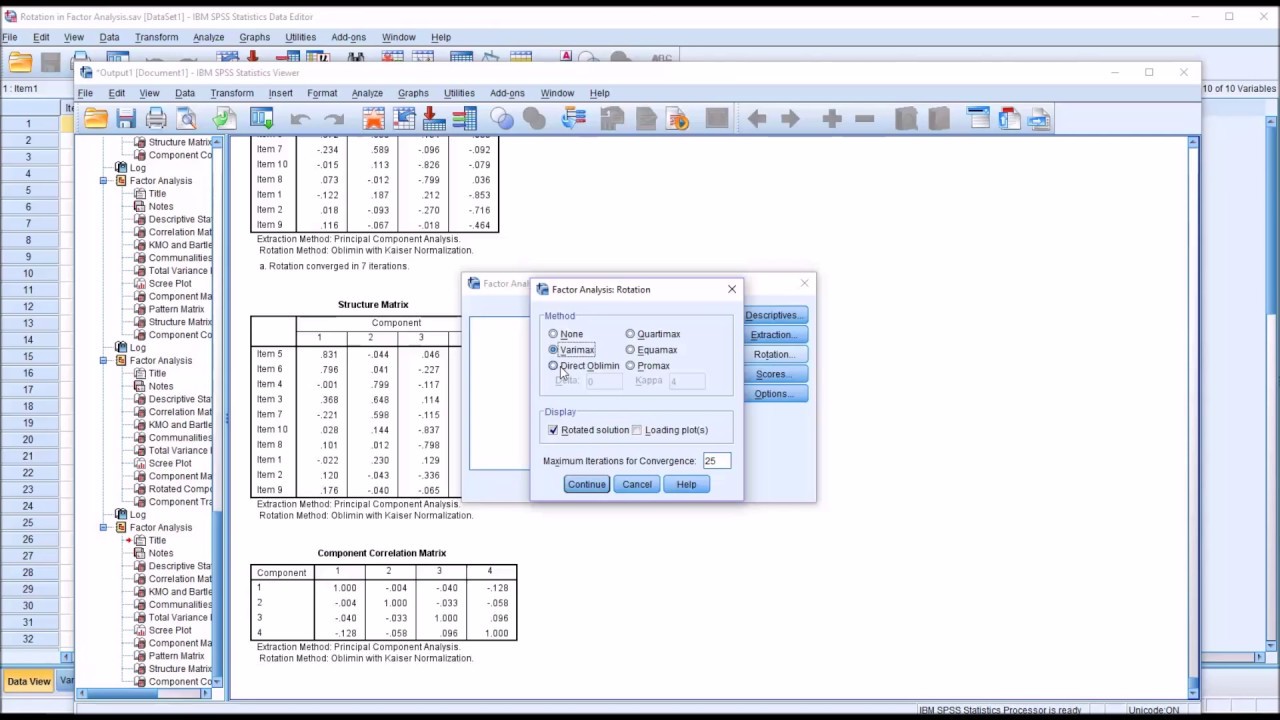Open the Format menu in Viewer
This screenshot has height=720, width=1280.
tap(322, 93)
